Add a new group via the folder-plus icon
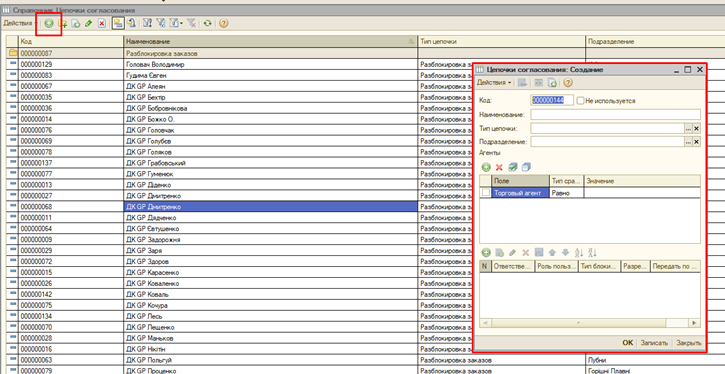The height and width of the screenshot is (374, 725). click(63, 23)
